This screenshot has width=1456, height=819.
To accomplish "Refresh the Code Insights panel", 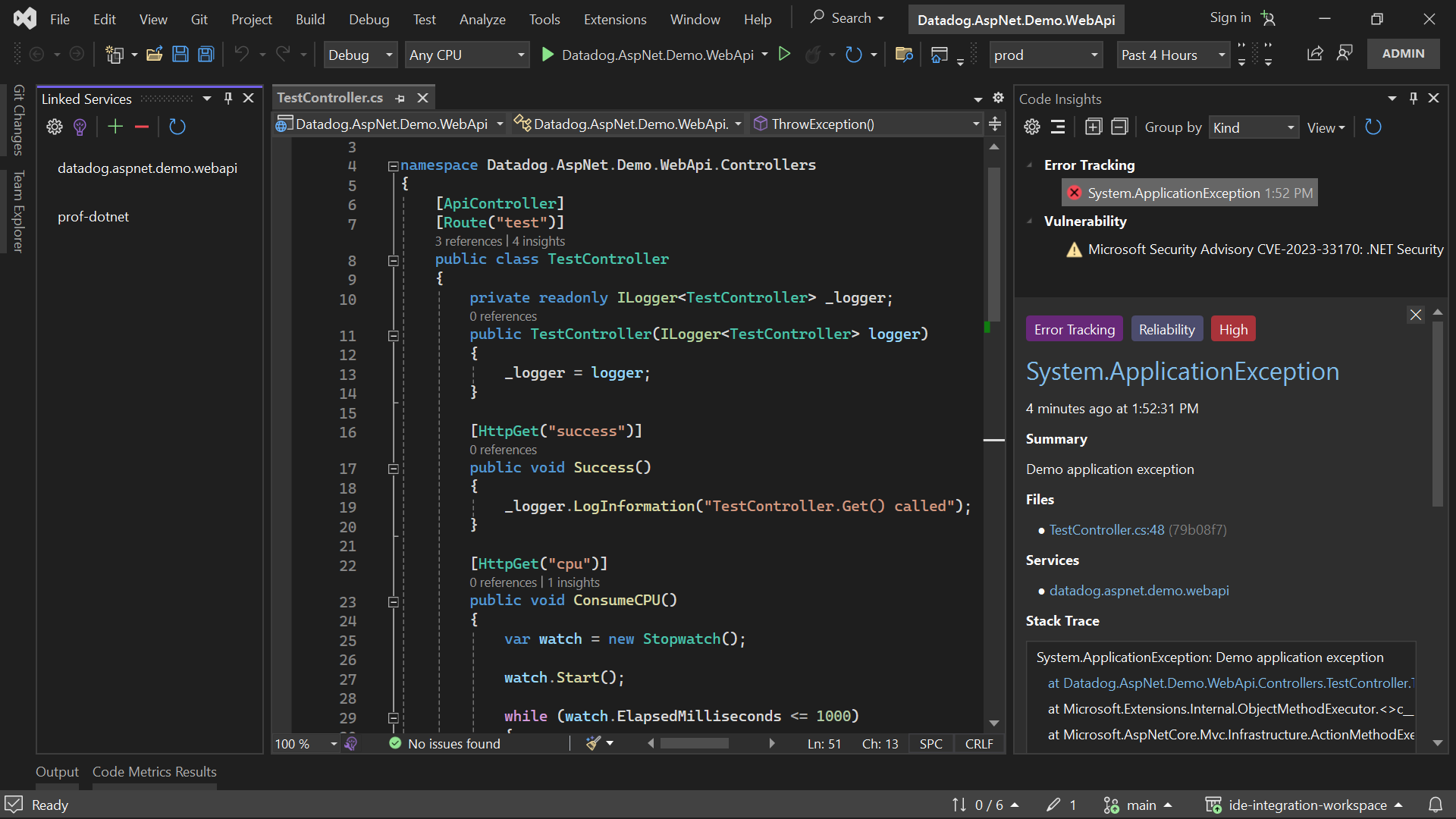I will (x=1373, y=127).
